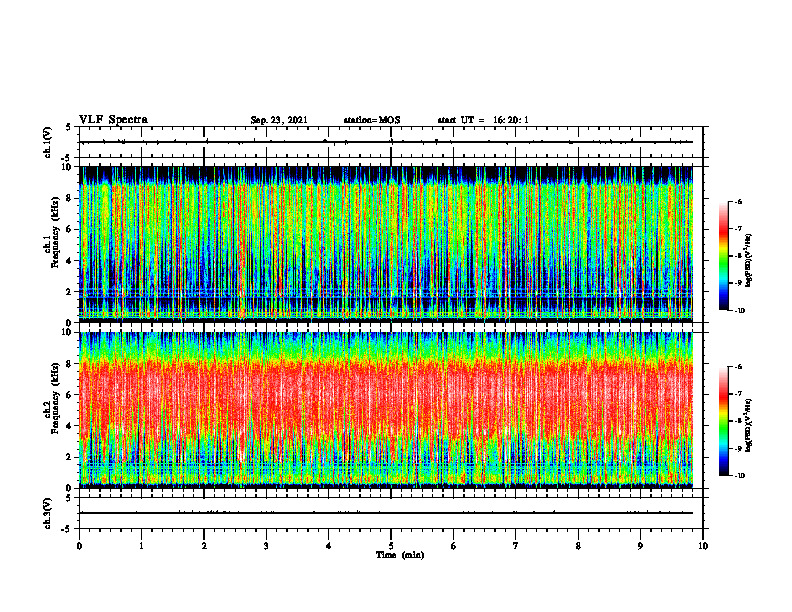
Task: Click the 4 kHz tick on ch.2 frequency axis
Action: [70, 426]
